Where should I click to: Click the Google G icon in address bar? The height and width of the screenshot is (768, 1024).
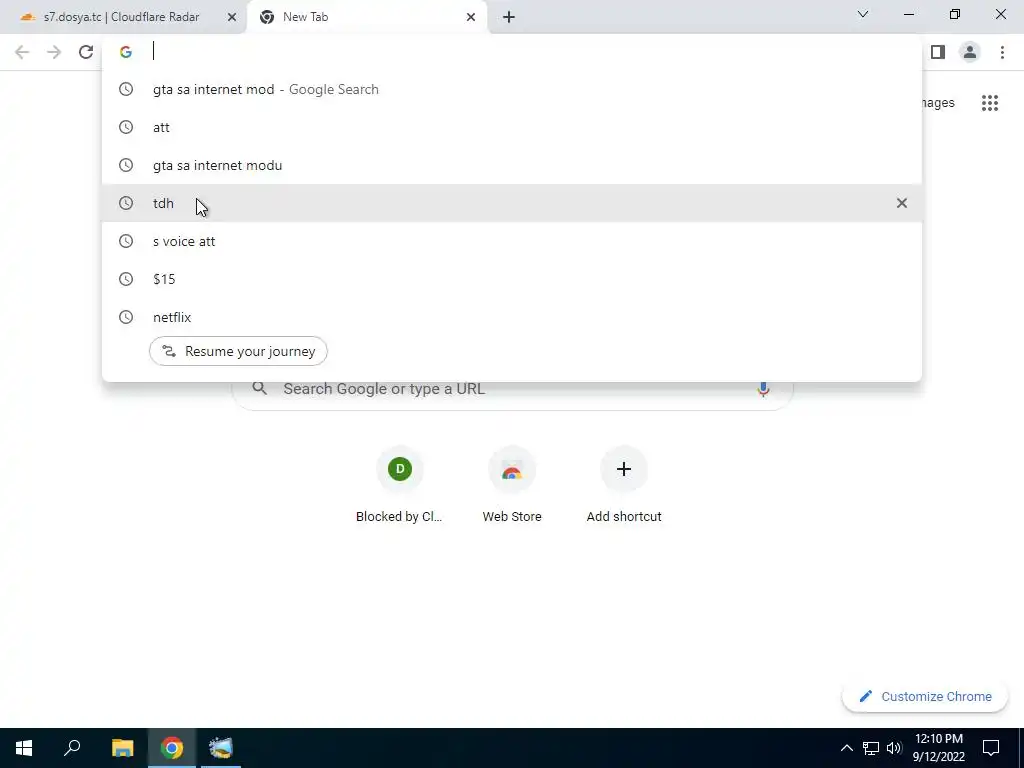[126, 52]
